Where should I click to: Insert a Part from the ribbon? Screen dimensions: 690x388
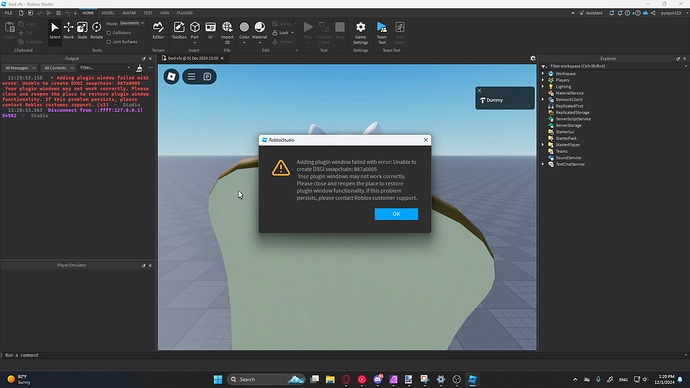coord(195,30)
